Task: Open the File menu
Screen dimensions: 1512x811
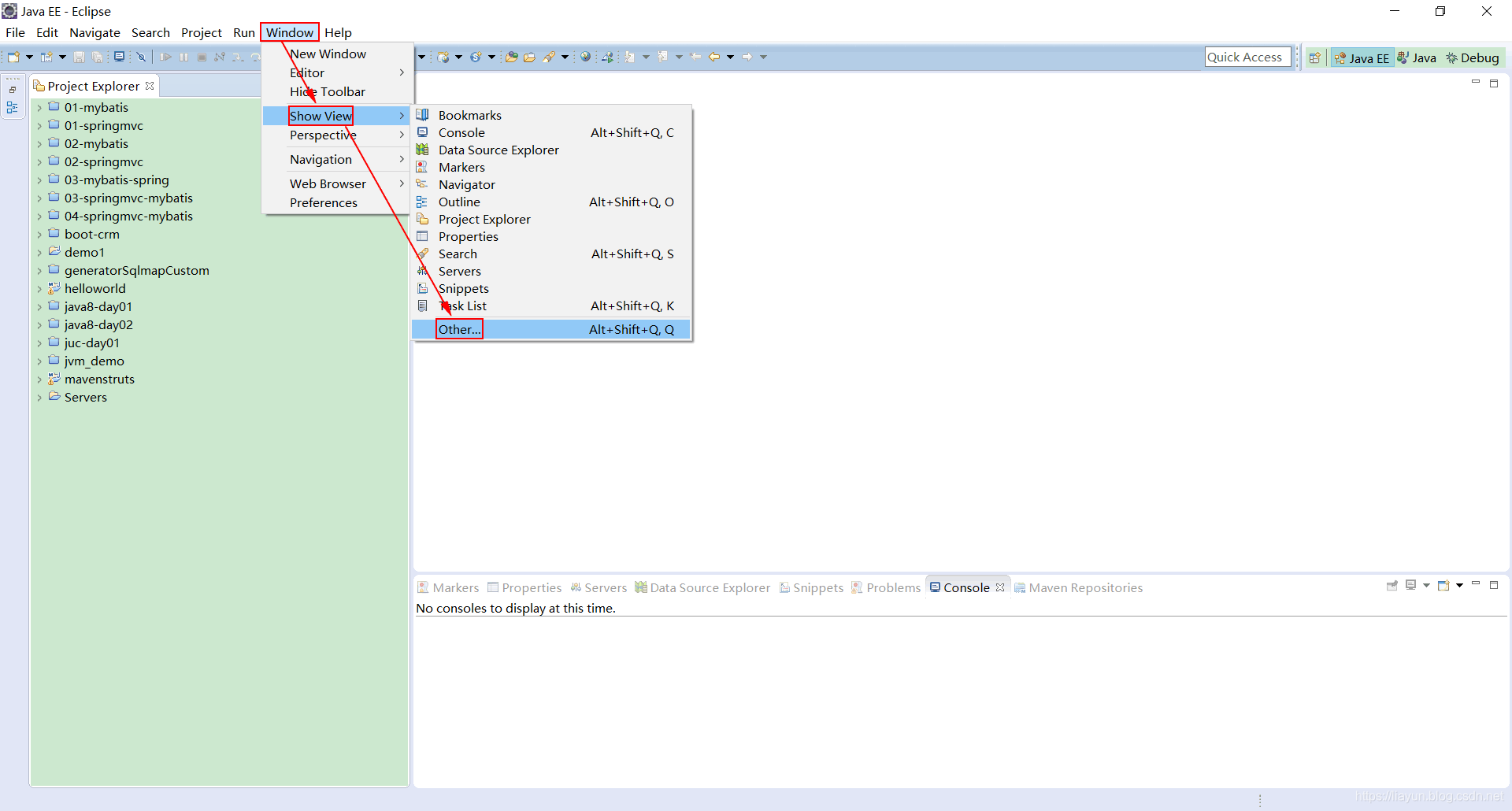Action: pyautogui.click(x=15, y=32)
